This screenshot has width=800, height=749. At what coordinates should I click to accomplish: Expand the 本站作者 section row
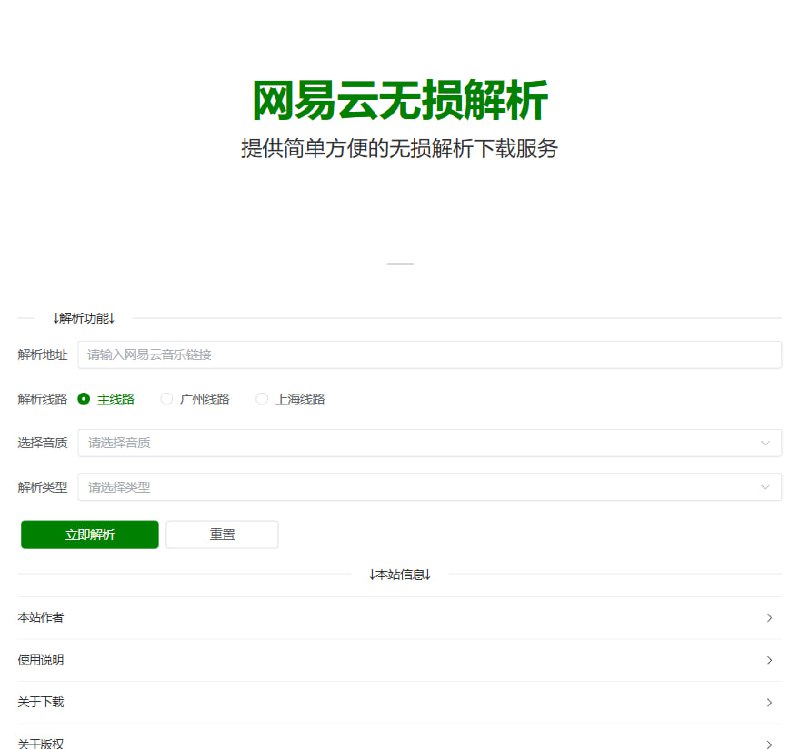tap(400, 618)
